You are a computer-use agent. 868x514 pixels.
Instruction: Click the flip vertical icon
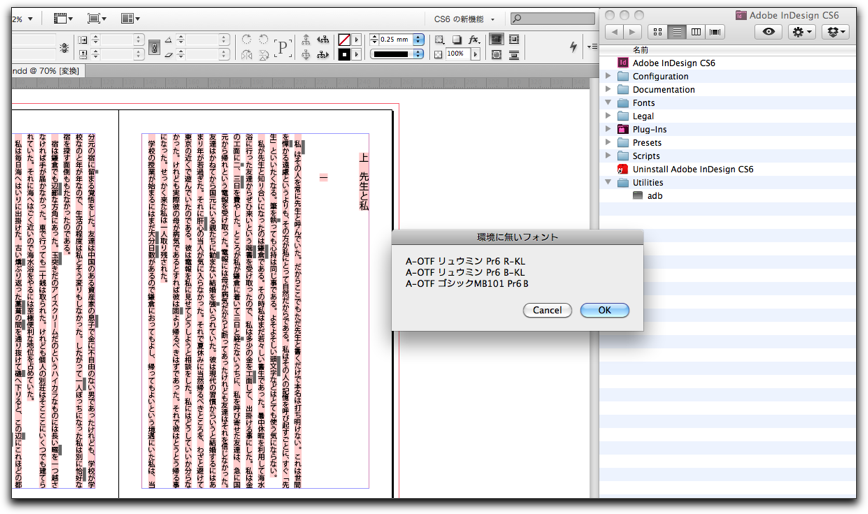pos(264,55)
